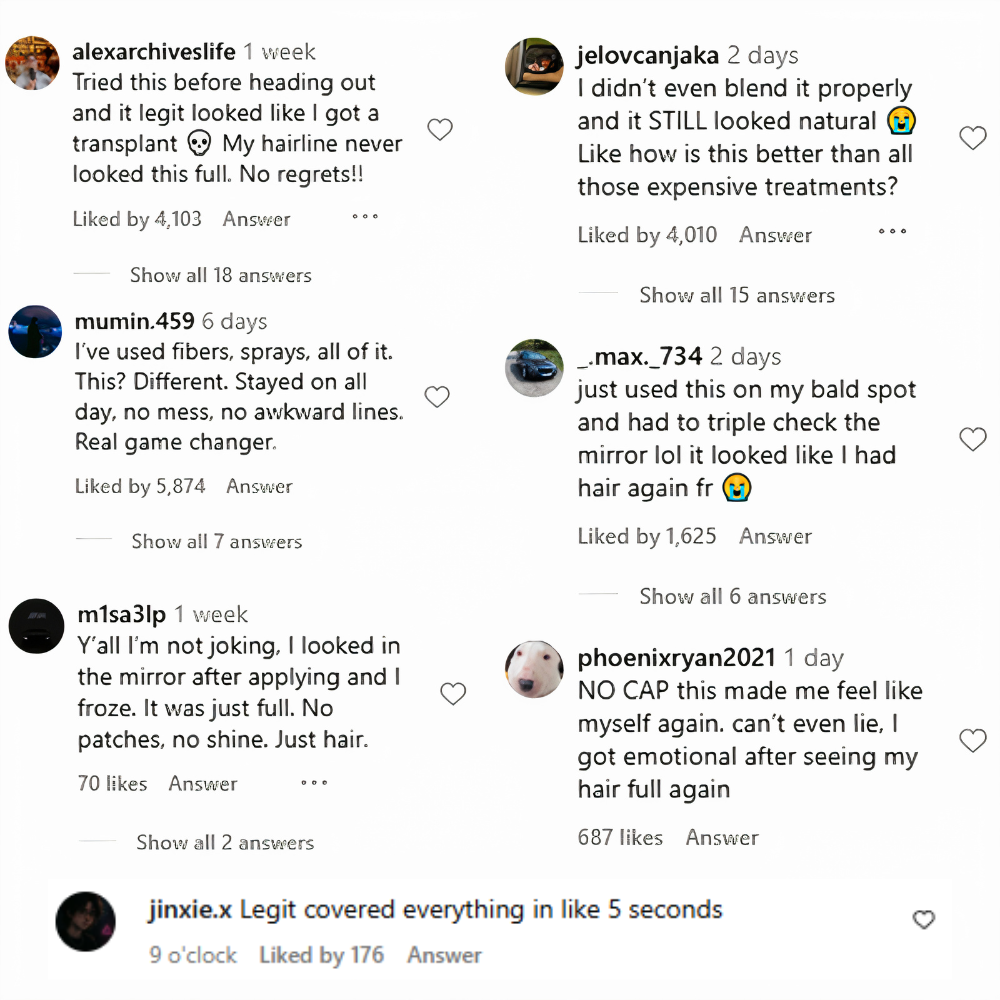The width and height of the screenshot is (1000, 1000).
Task: Like phoenixryan2021's comment
Action: coord(972,740)
